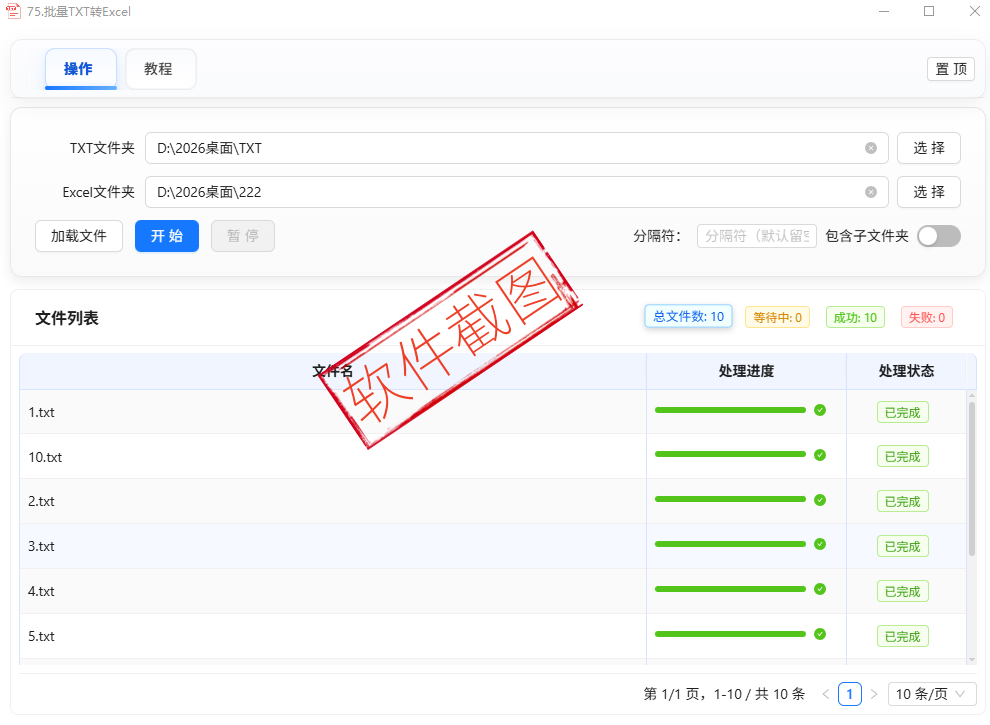Viewport: 990px width, 725px height.
Task: Click the 开始 button
Action: pyautogui.click(x=167, y=236)
